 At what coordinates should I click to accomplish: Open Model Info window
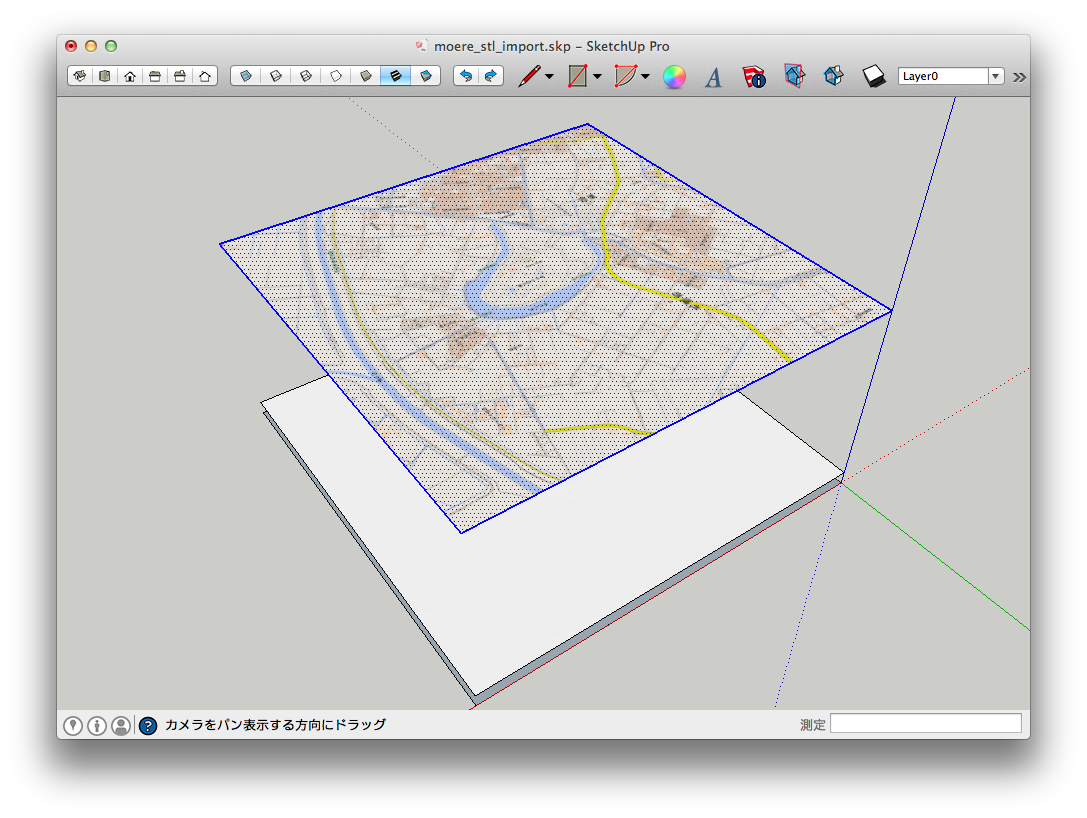point(754,76)
